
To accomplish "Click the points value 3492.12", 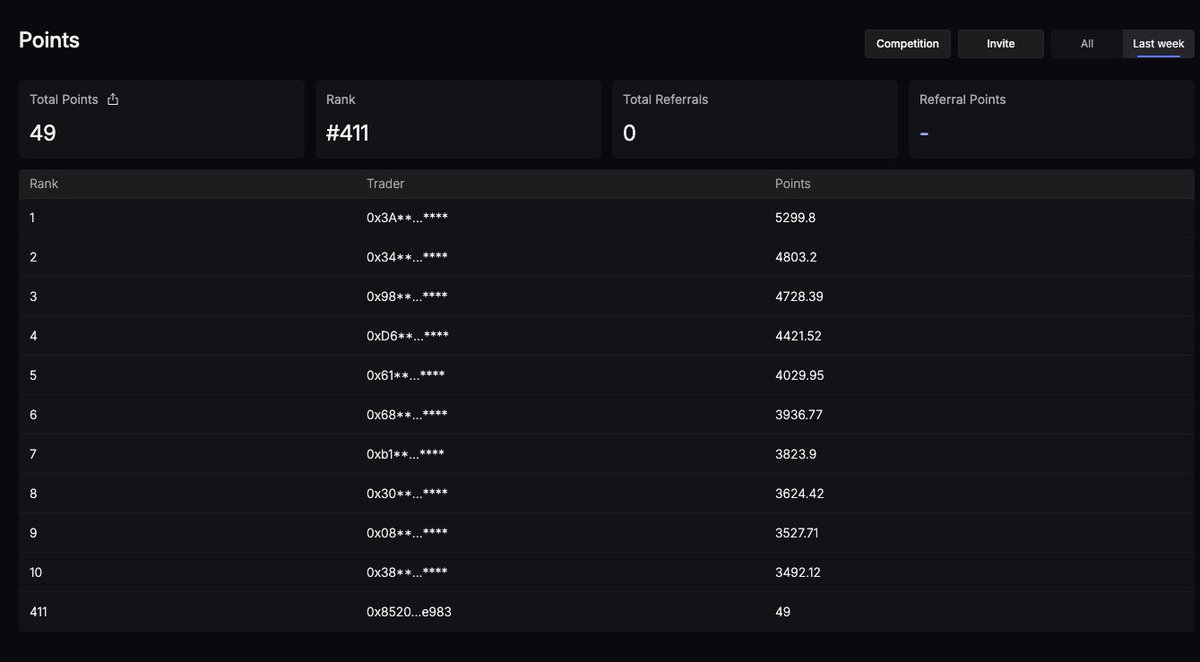I will point(798,573).
